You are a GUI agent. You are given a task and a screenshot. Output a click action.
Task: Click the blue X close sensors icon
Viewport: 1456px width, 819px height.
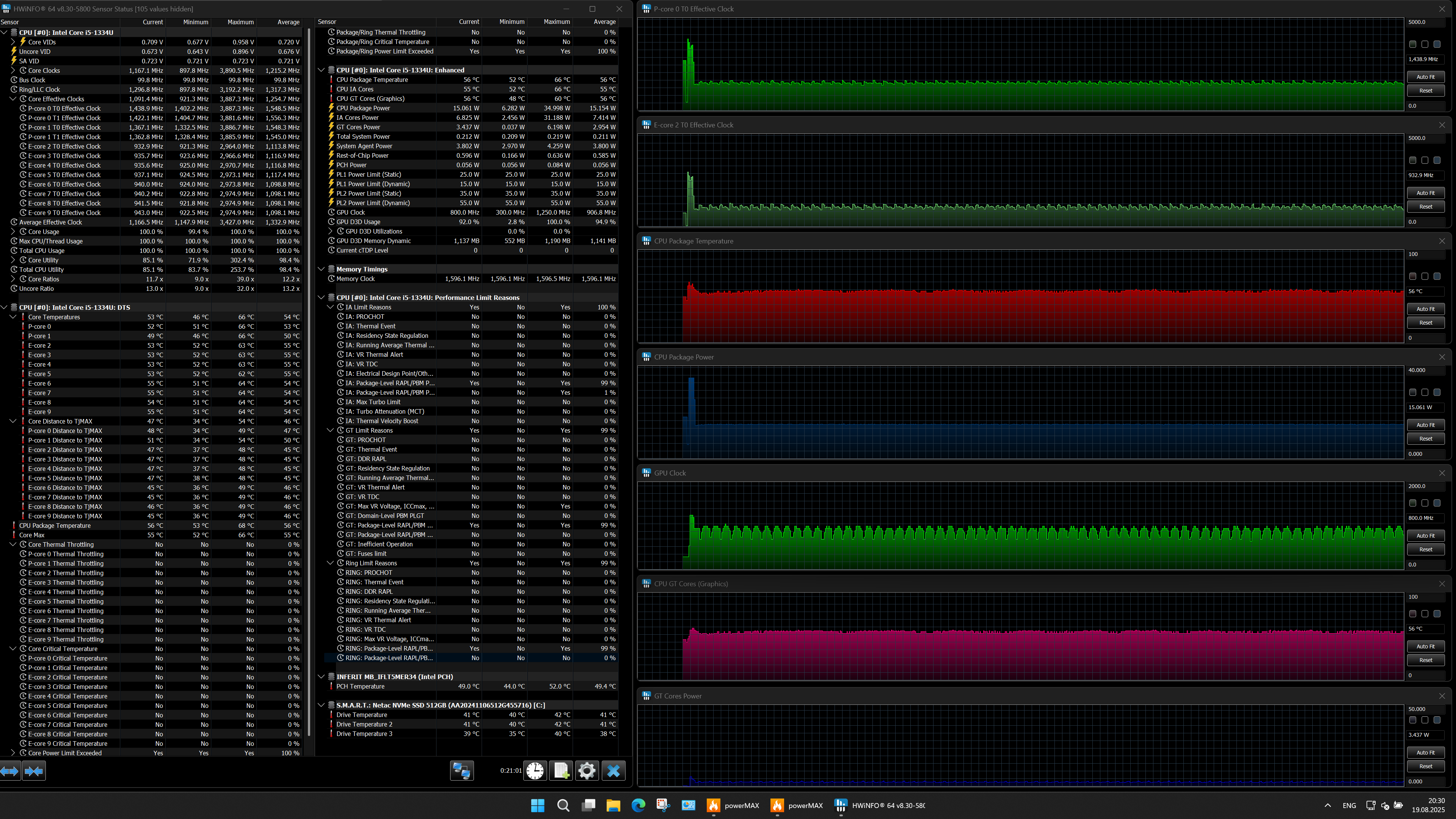tap(613, 770)
